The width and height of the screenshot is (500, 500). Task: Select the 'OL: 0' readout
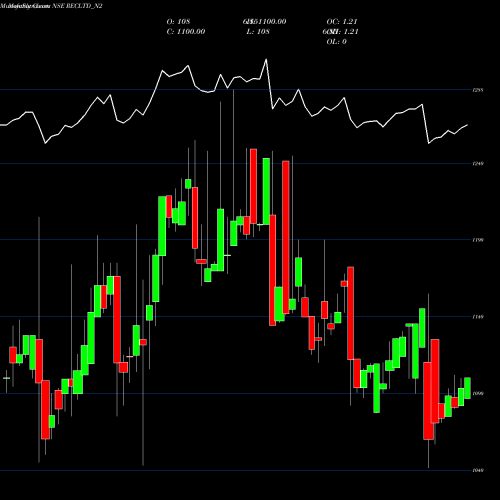[336, 42]
